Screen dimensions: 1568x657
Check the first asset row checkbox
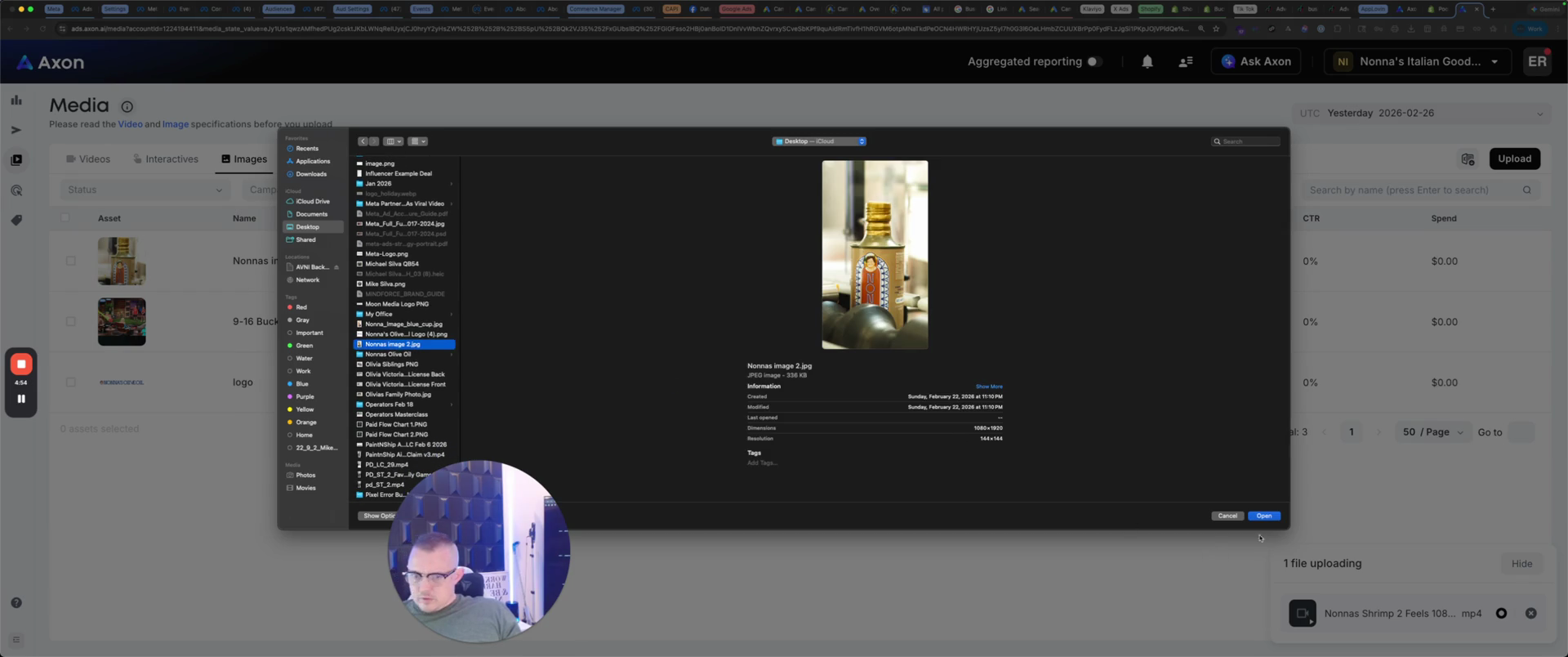pyautogui.click(x=71, y=261)
